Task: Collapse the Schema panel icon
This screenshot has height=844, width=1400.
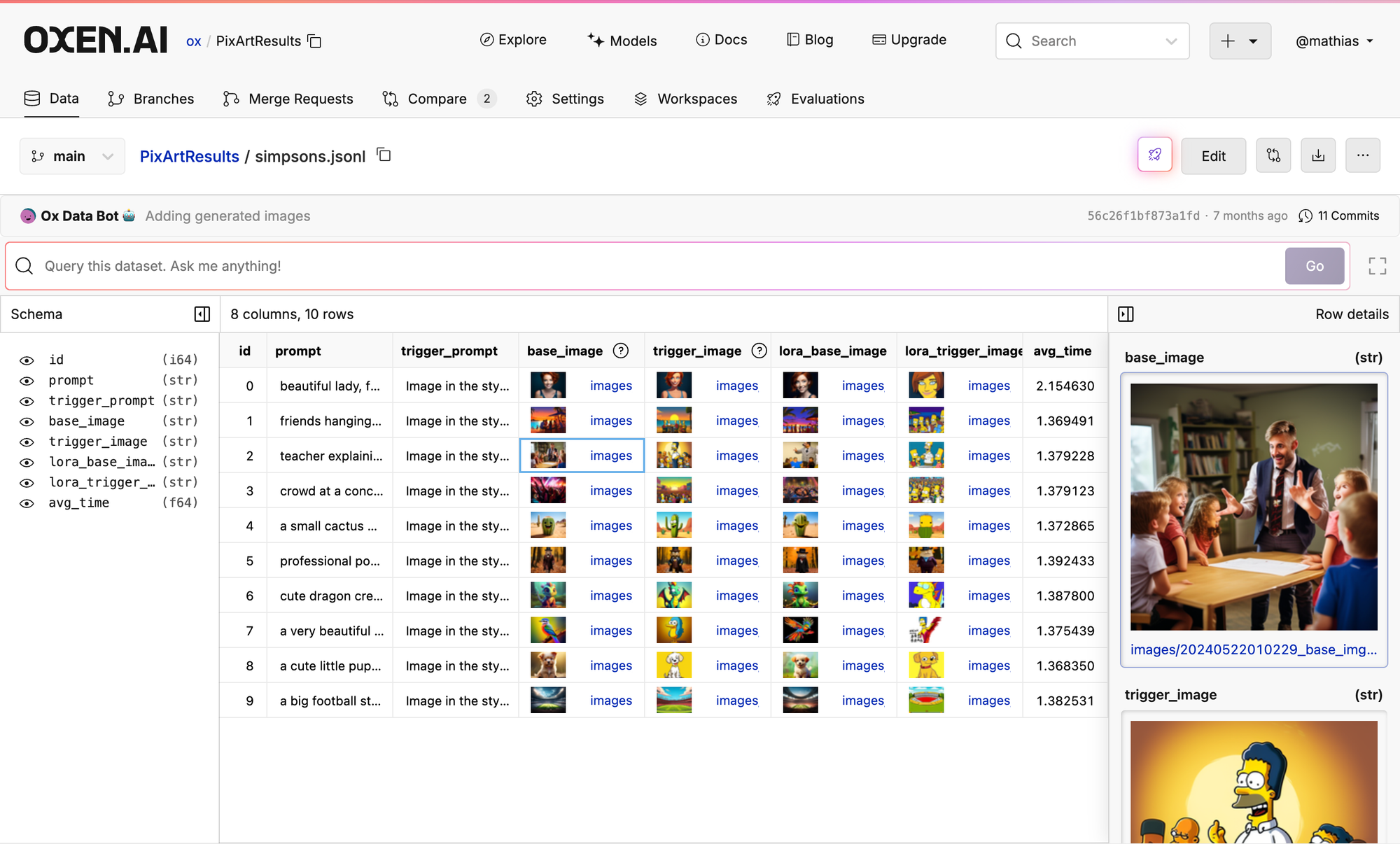Action: click(202, 314)
